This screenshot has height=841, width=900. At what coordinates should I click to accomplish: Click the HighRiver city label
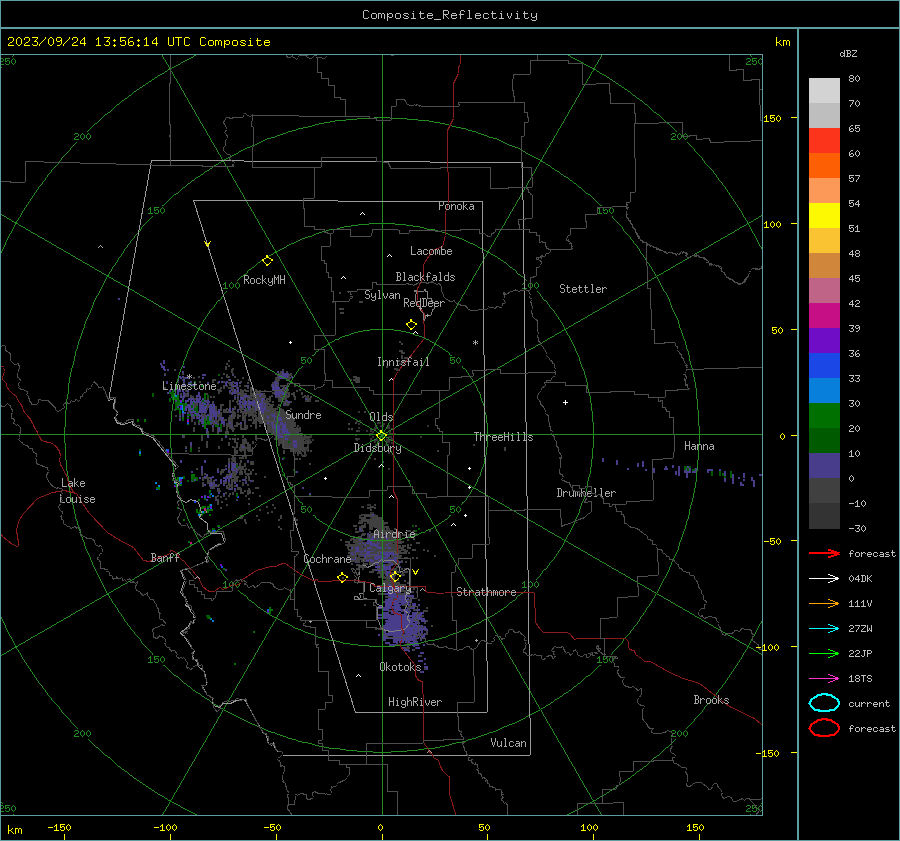click(415, 702)
